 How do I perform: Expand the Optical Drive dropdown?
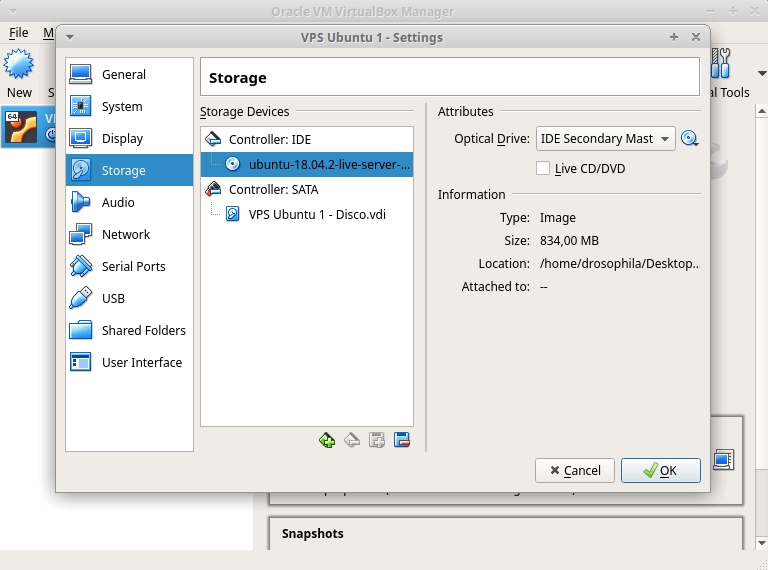pos(606,139)
